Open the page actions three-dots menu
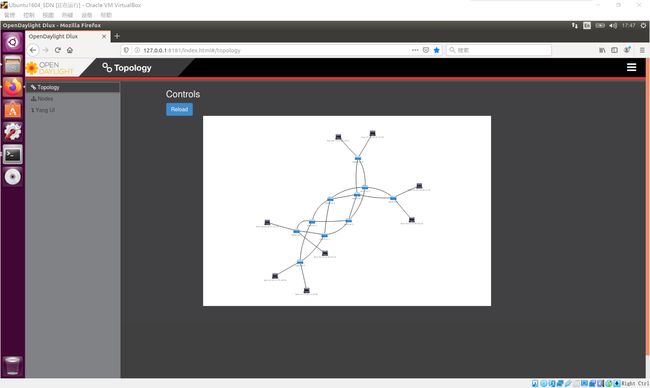Screen dimensions: 650x388 coord(415,50)
